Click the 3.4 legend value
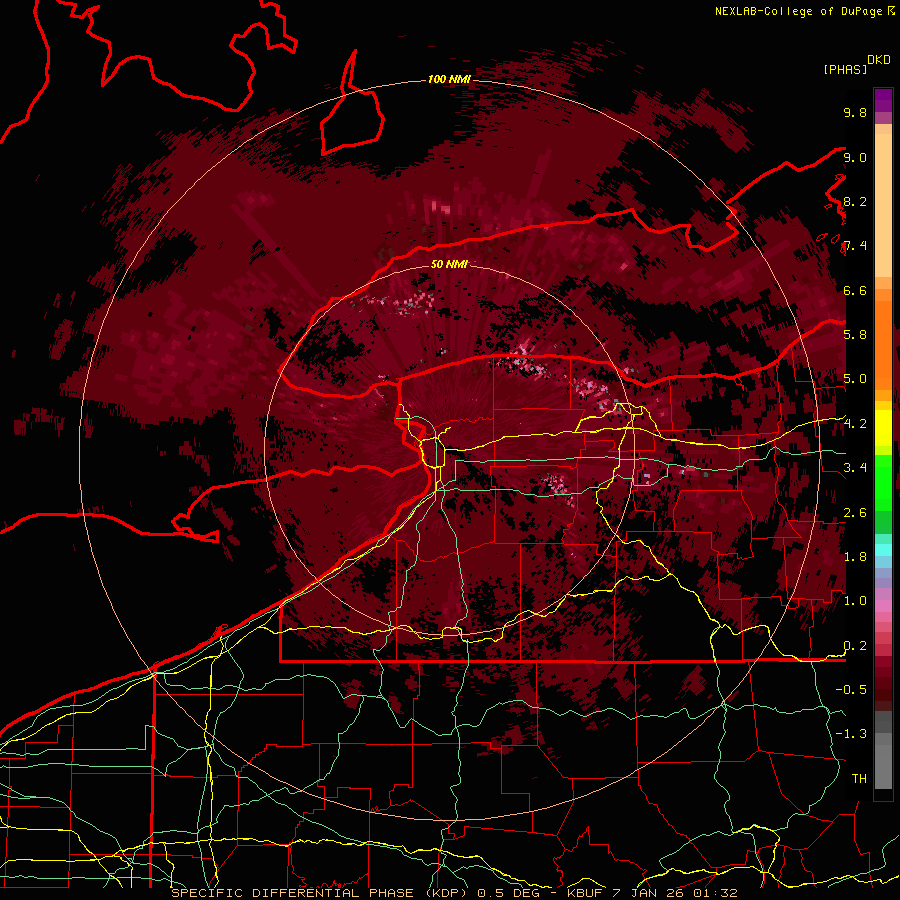900x900 pixels. (855, 468)
